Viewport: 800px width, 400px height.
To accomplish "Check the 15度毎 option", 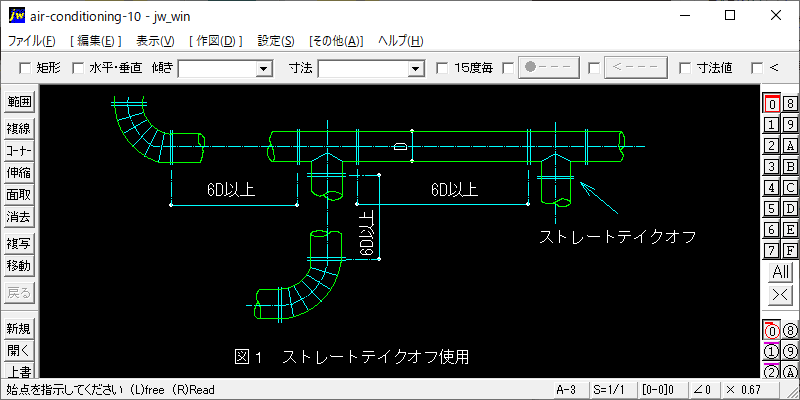I will click(442, 68).
